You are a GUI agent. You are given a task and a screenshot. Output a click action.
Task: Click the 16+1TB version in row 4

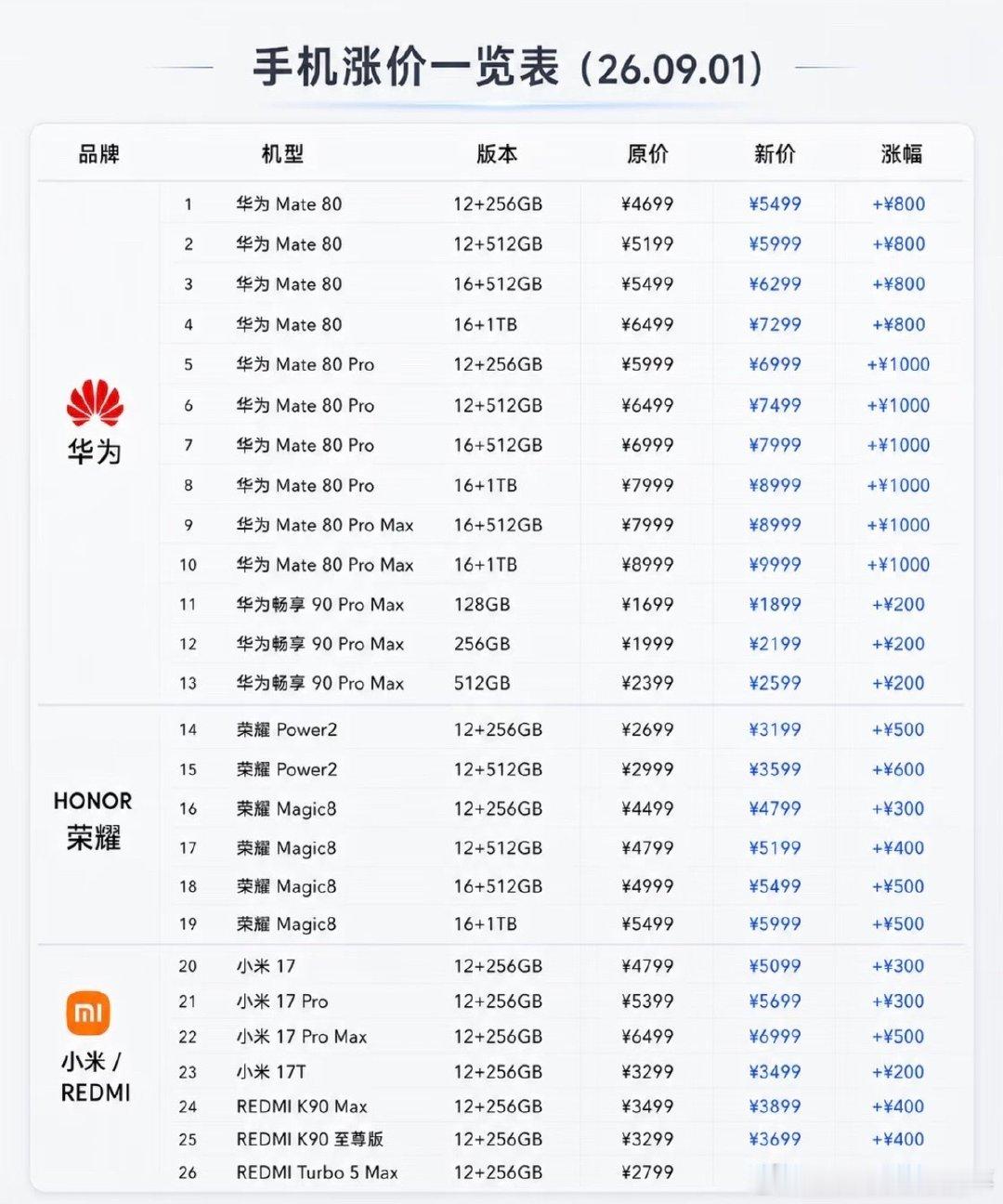click(485, 325)
